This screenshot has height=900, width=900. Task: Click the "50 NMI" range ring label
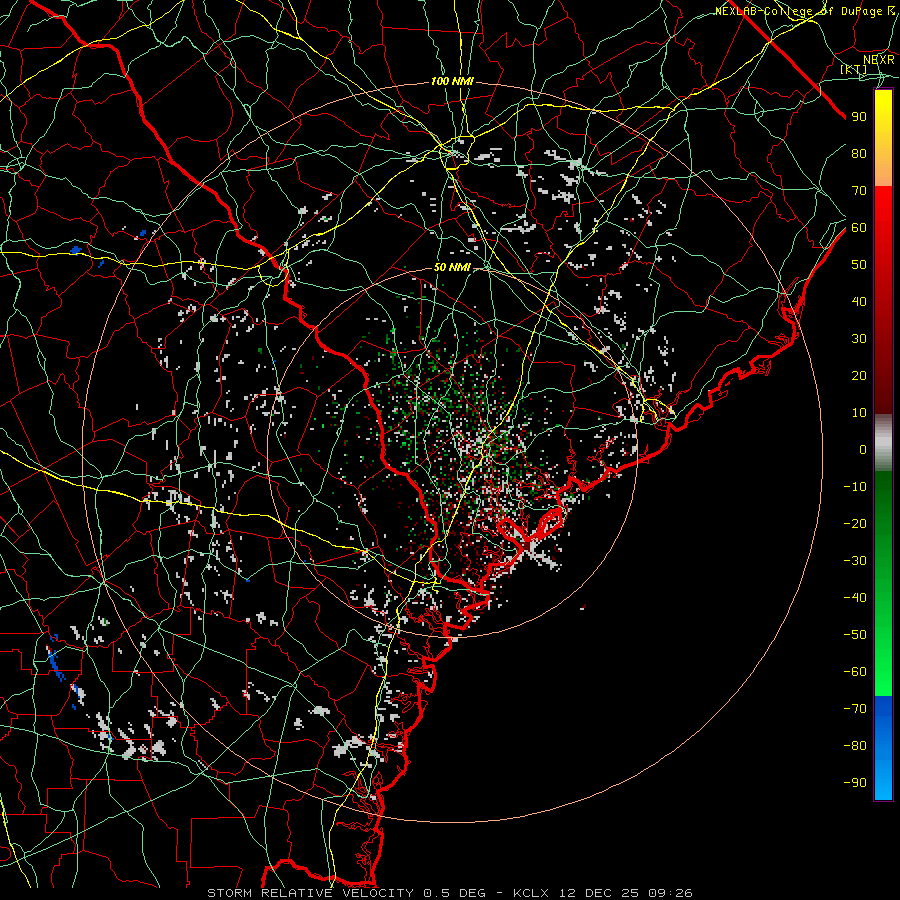pos(452,267)
